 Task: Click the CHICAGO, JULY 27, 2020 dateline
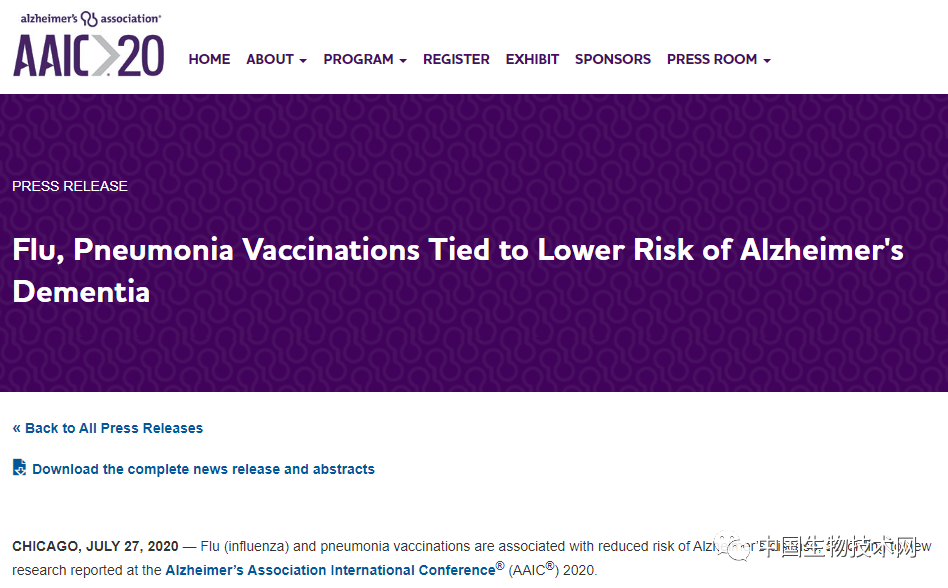[x=95, y=546]
